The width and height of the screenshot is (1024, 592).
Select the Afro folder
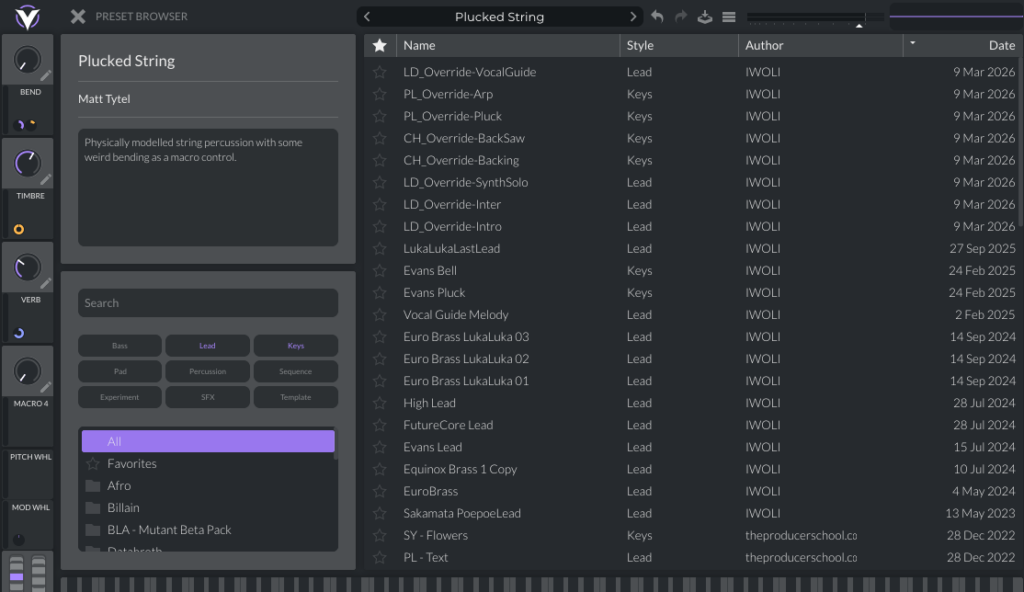(119, 486)
